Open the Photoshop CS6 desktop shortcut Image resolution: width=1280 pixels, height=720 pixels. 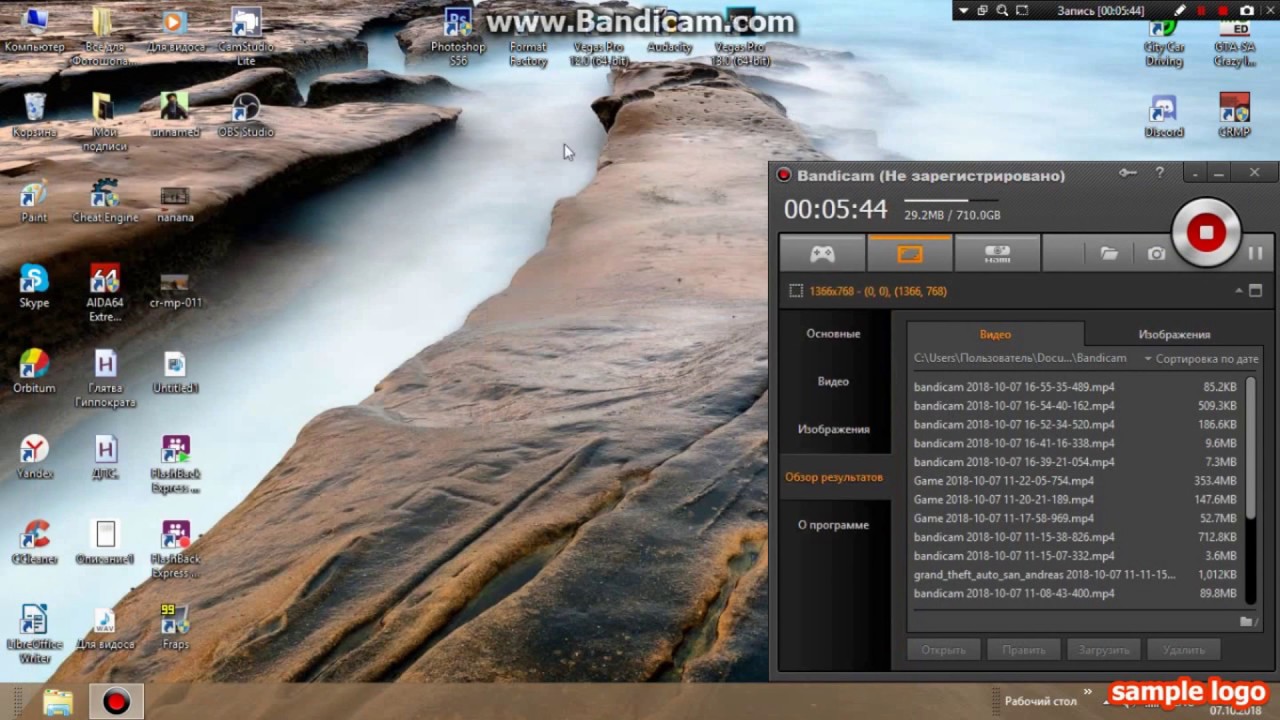click(x=458, y=38)
